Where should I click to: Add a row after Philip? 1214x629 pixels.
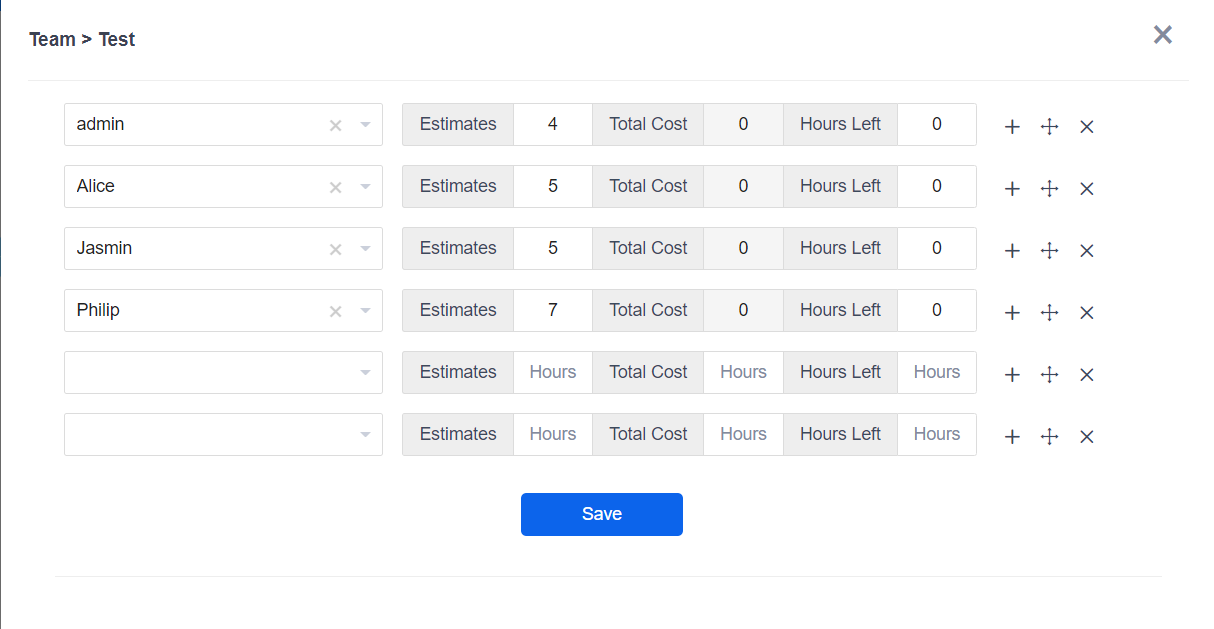[1012, 313]
